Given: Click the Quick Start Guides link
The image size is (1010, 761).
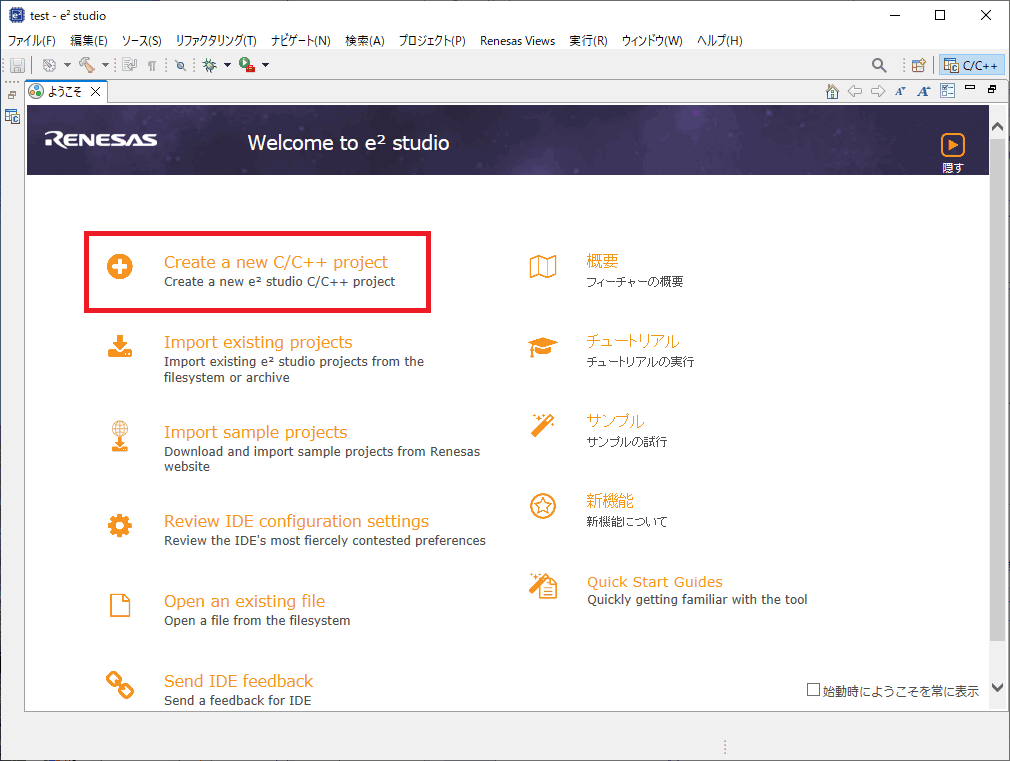Looking at the screenshot, I should coord(654,582).
